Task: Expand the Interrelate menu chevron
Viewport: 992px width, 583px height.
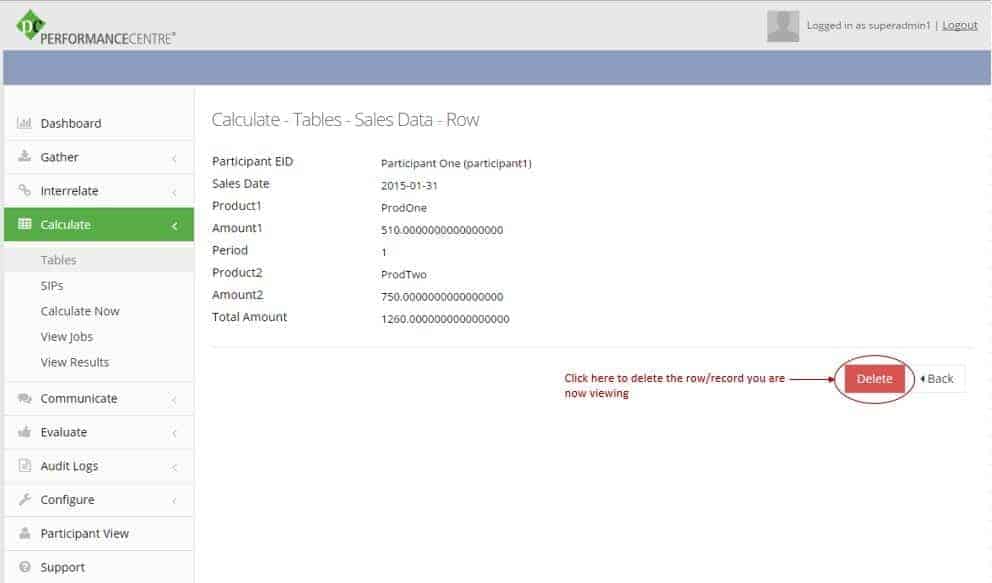Action: [175, 192]
